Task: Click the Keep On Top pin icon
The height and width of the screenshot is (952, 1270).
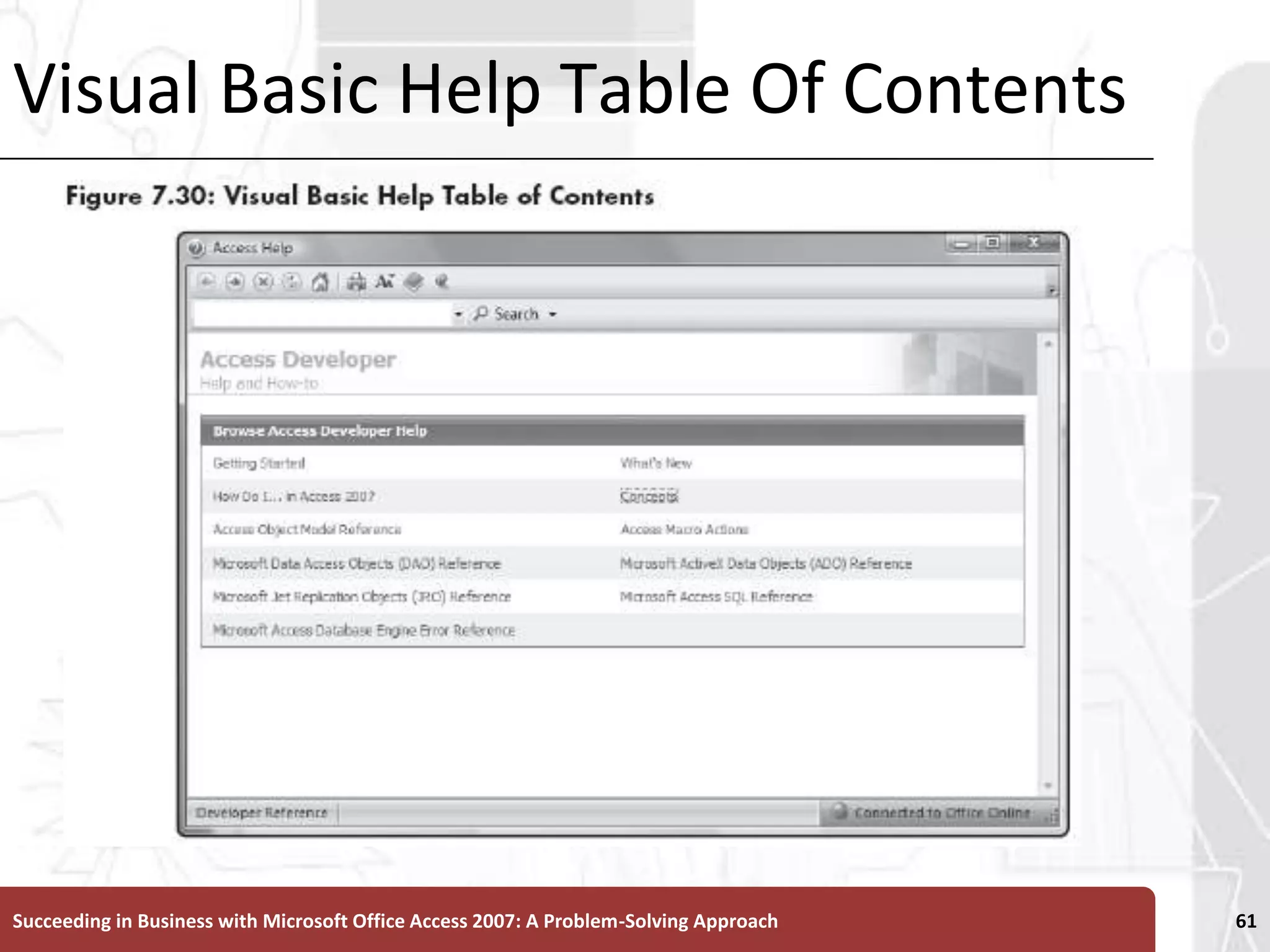Action: pyautogui.click(x=442, y=282)
